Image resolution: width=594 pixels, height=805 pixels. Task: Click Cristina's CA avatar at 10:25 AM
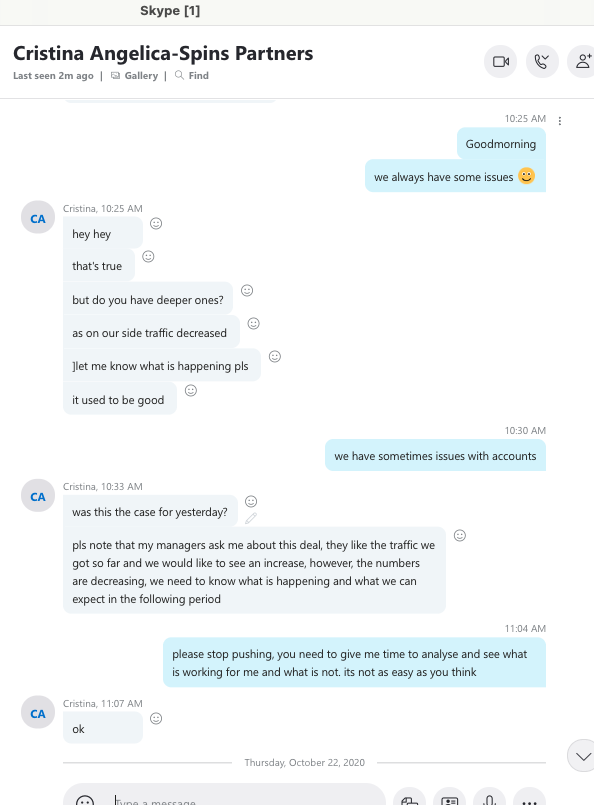[38, 217]
